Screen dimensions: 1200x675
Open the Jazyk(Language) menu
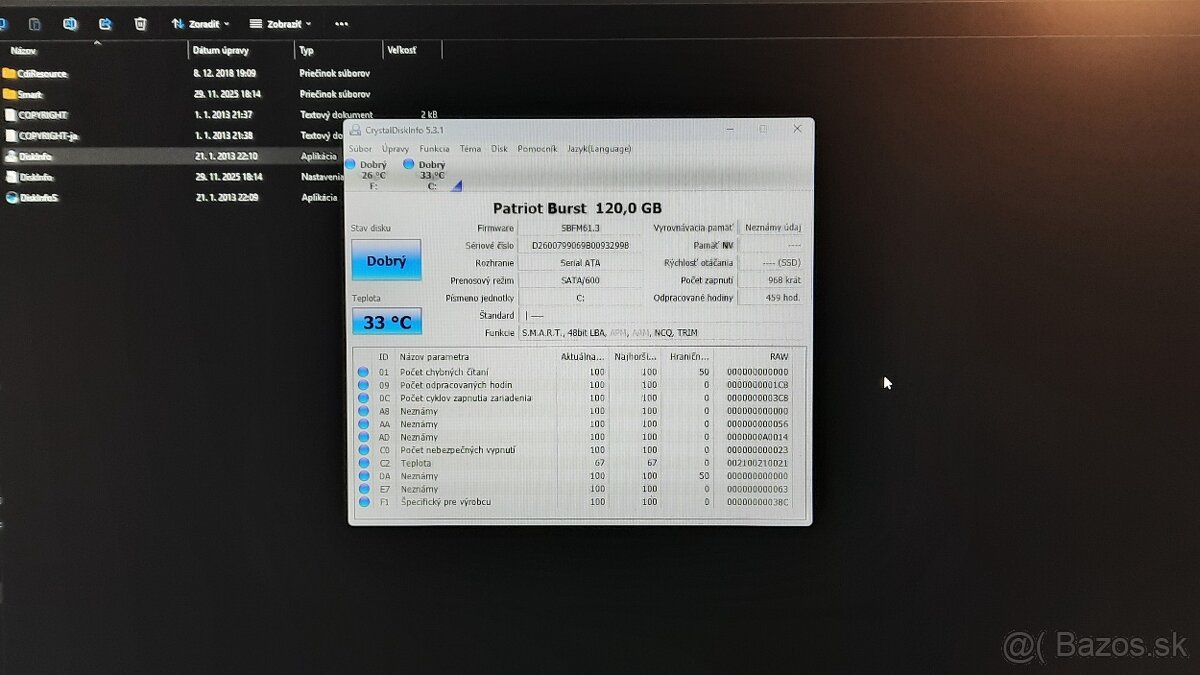click(599, 149)
